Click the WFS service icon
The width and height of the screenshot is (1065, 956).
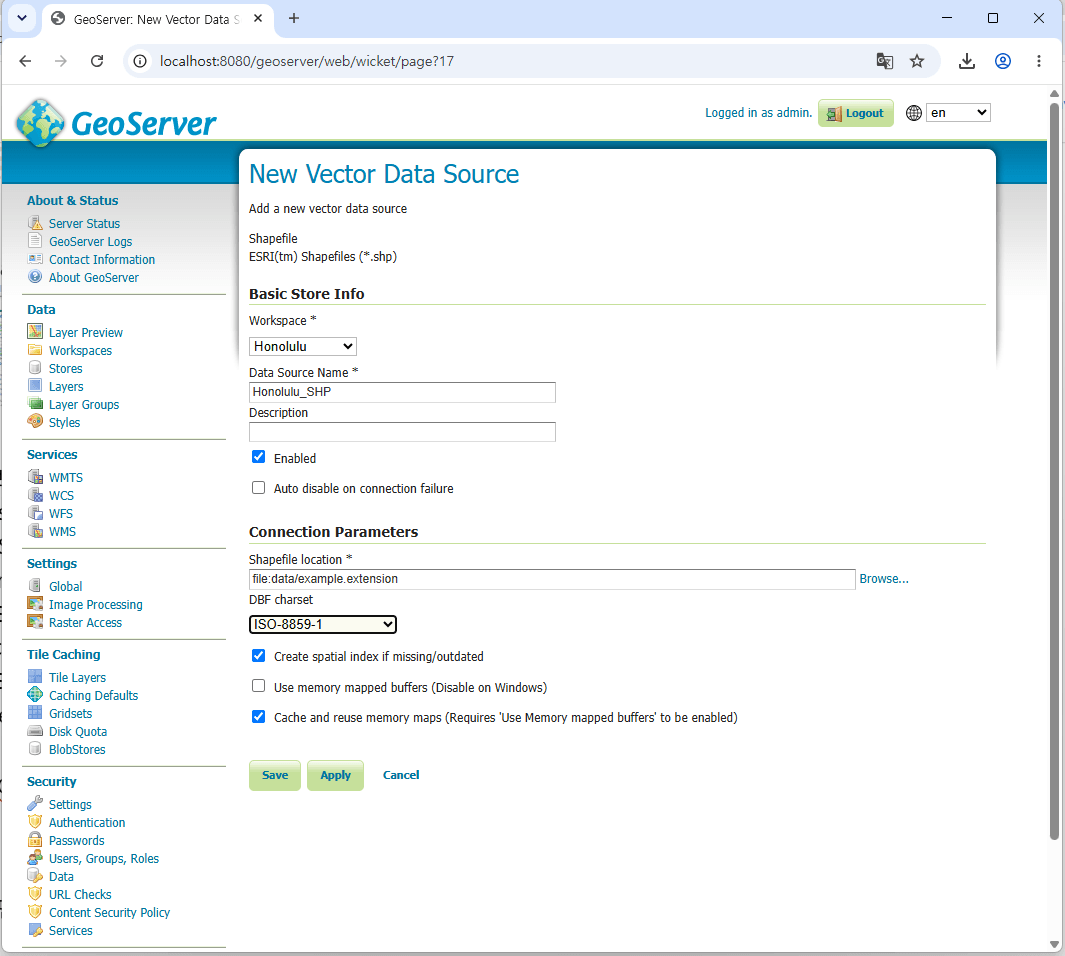tap(35, 513)
